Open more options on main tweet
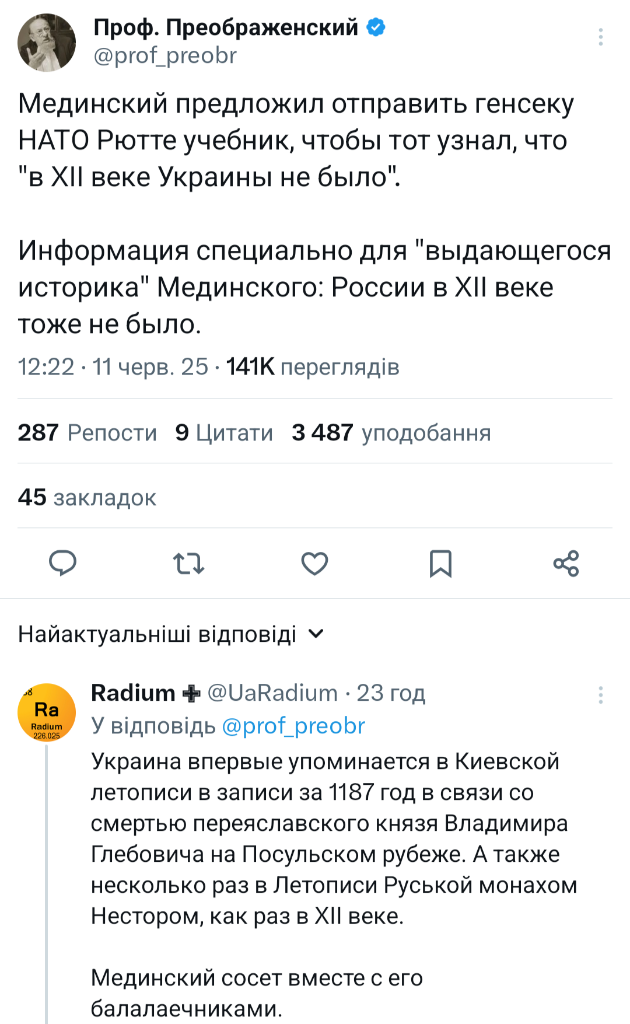This screenshot has width=630, height=1024. (x=601, y=37)
